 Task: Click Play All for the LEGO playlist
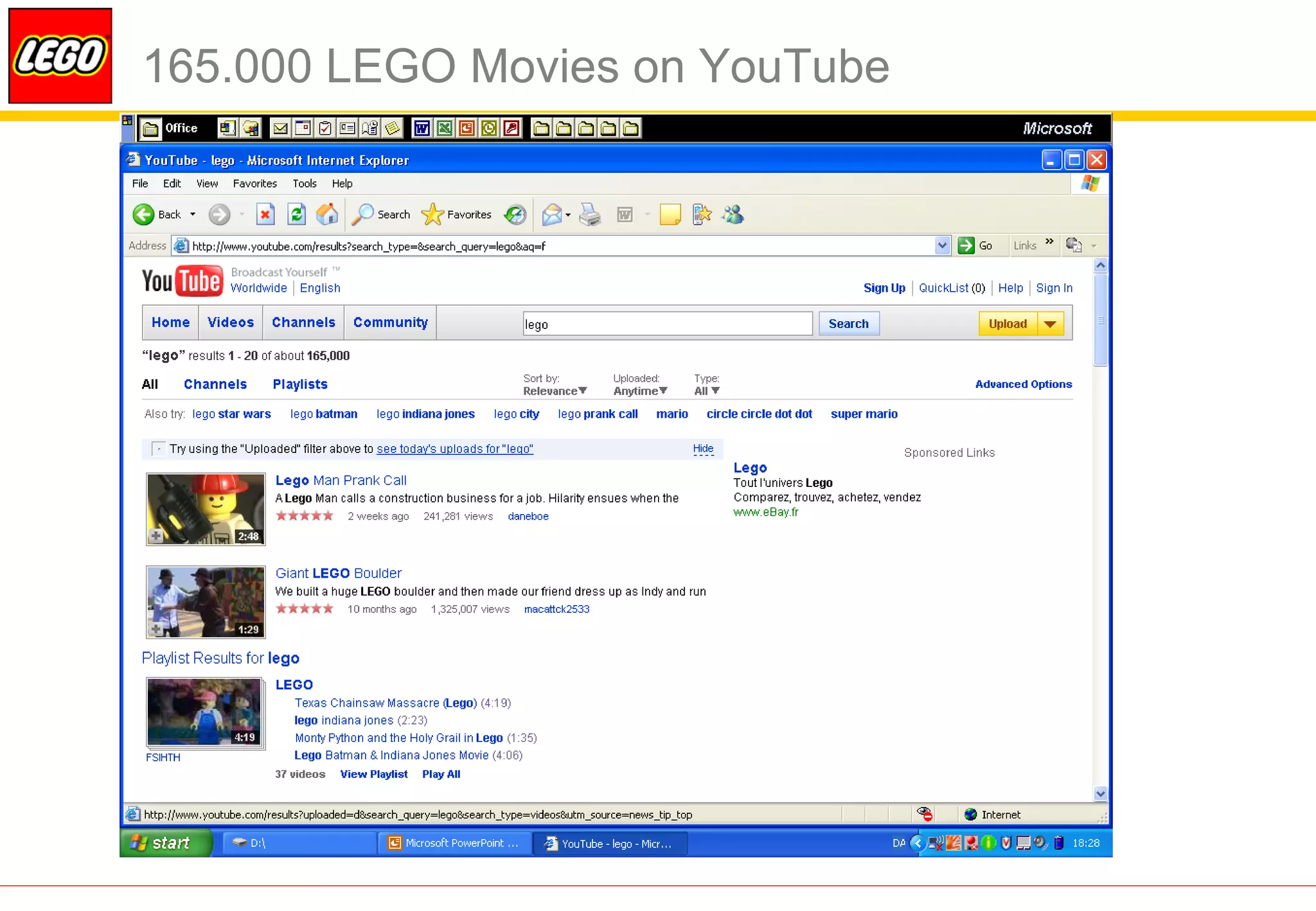441,774
